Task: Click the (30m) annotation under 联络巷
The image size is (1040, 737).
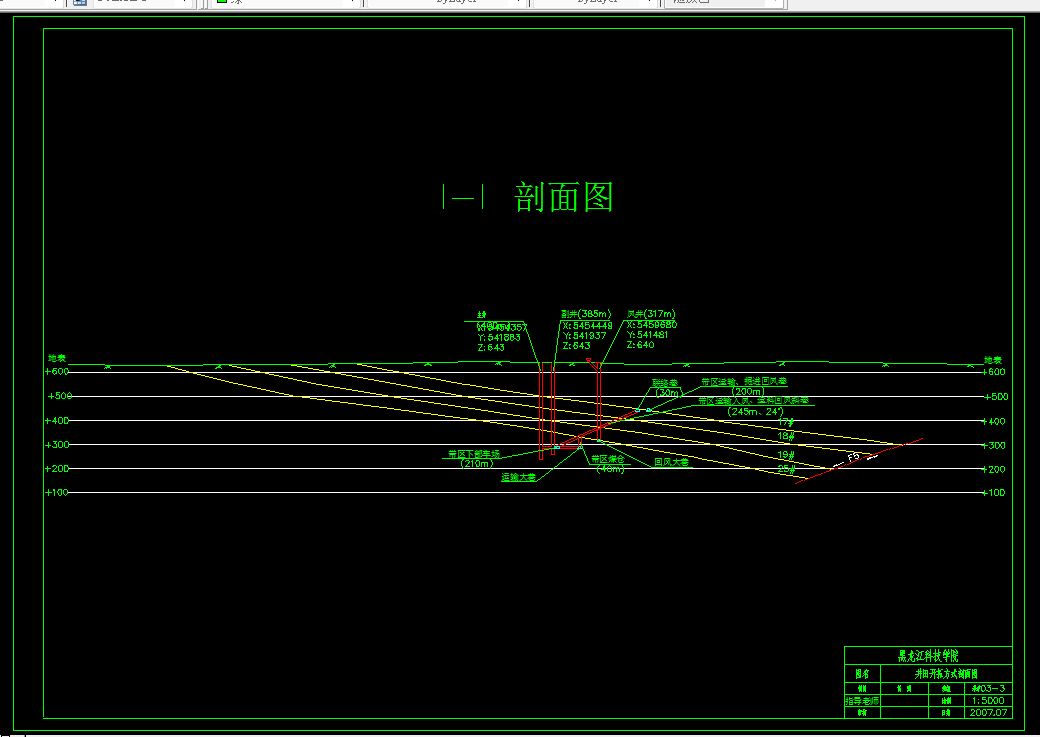Action: coord(667,393)
